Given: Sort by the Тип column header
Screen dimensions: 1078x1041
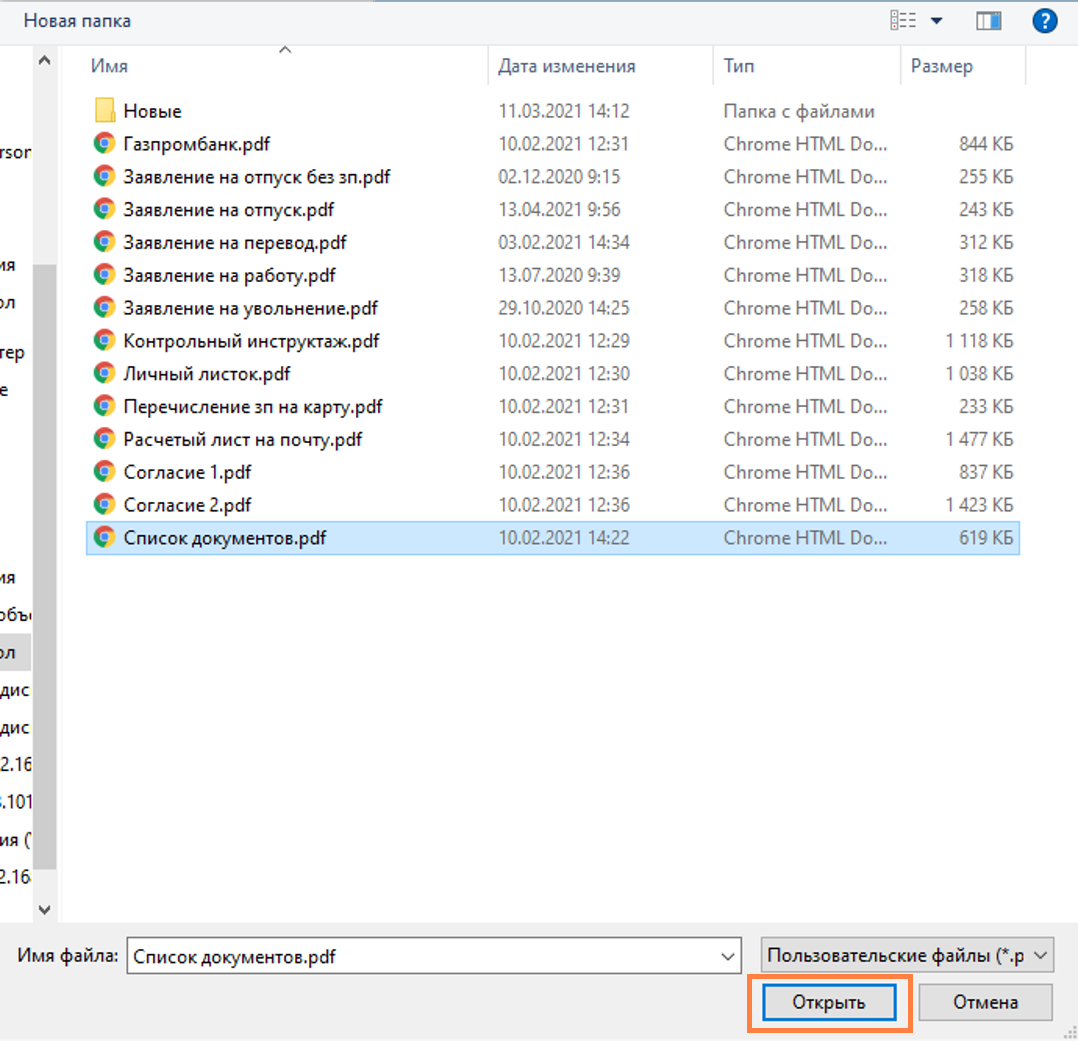Looking at the screenshot, I should 739,67.
